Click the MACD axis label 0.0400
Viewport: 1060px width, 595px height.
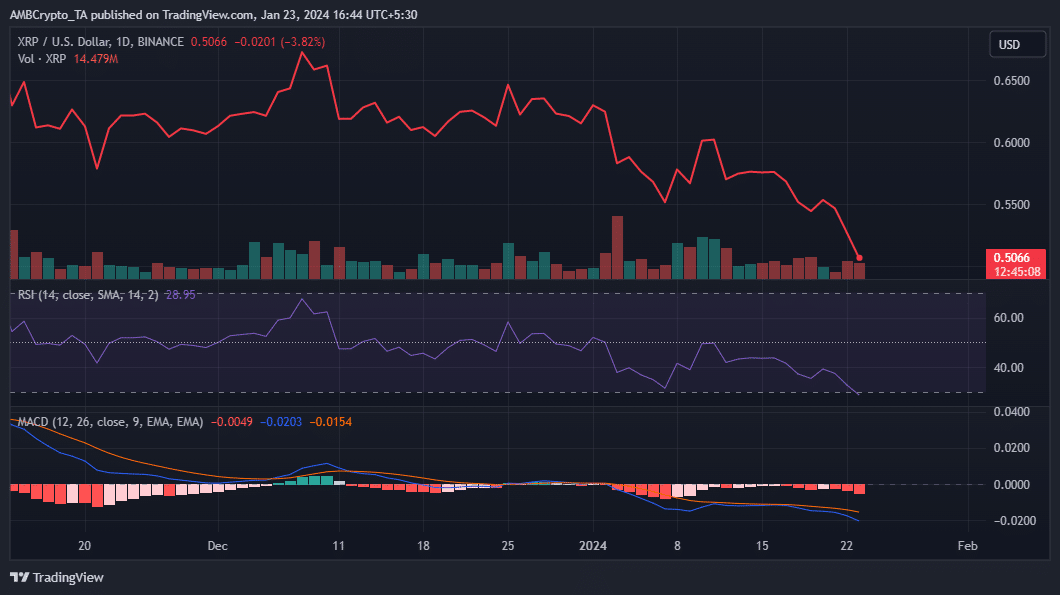1011,412
